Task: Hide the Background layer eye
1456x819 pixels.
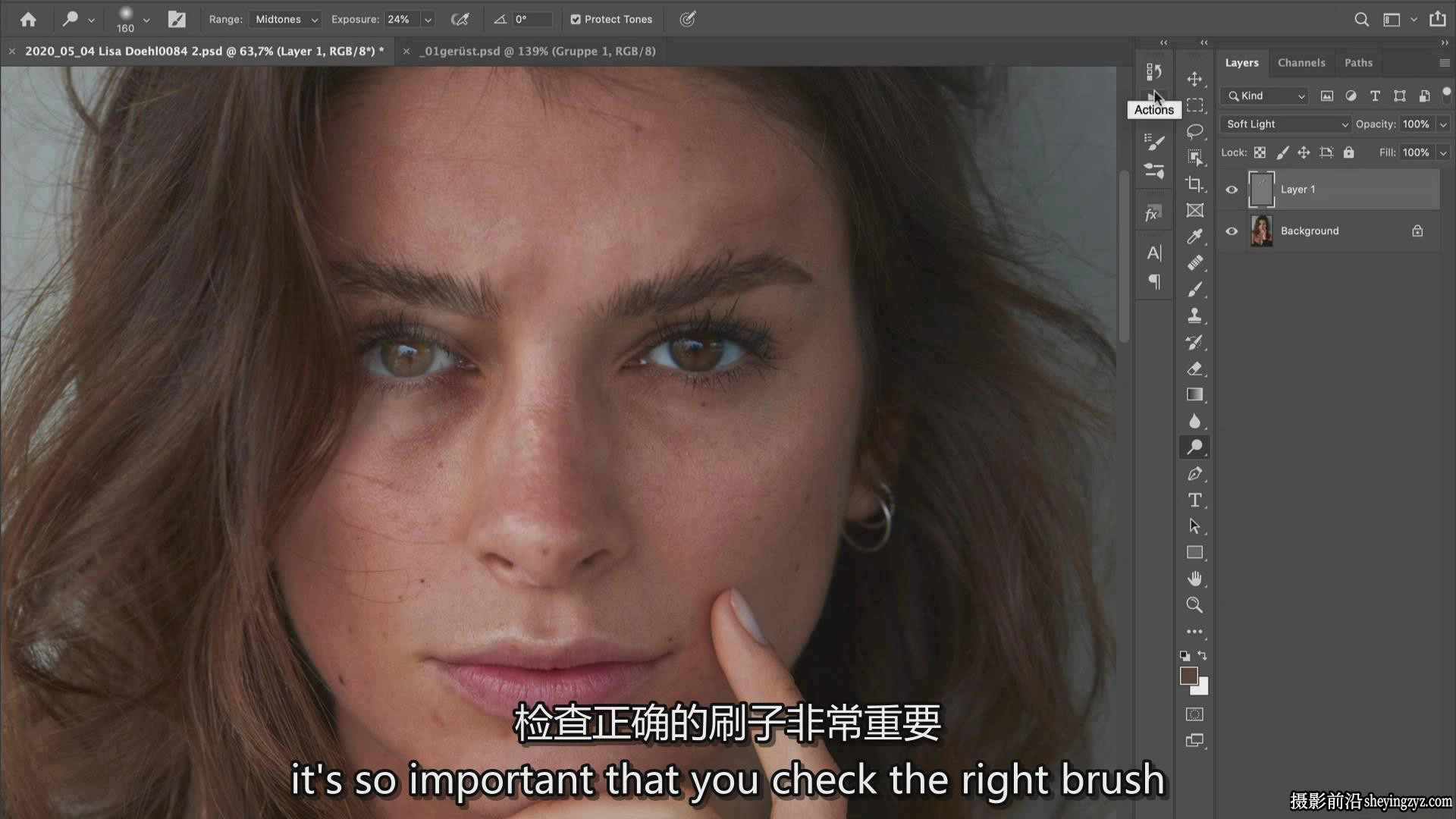Action: click(1232, 231)
